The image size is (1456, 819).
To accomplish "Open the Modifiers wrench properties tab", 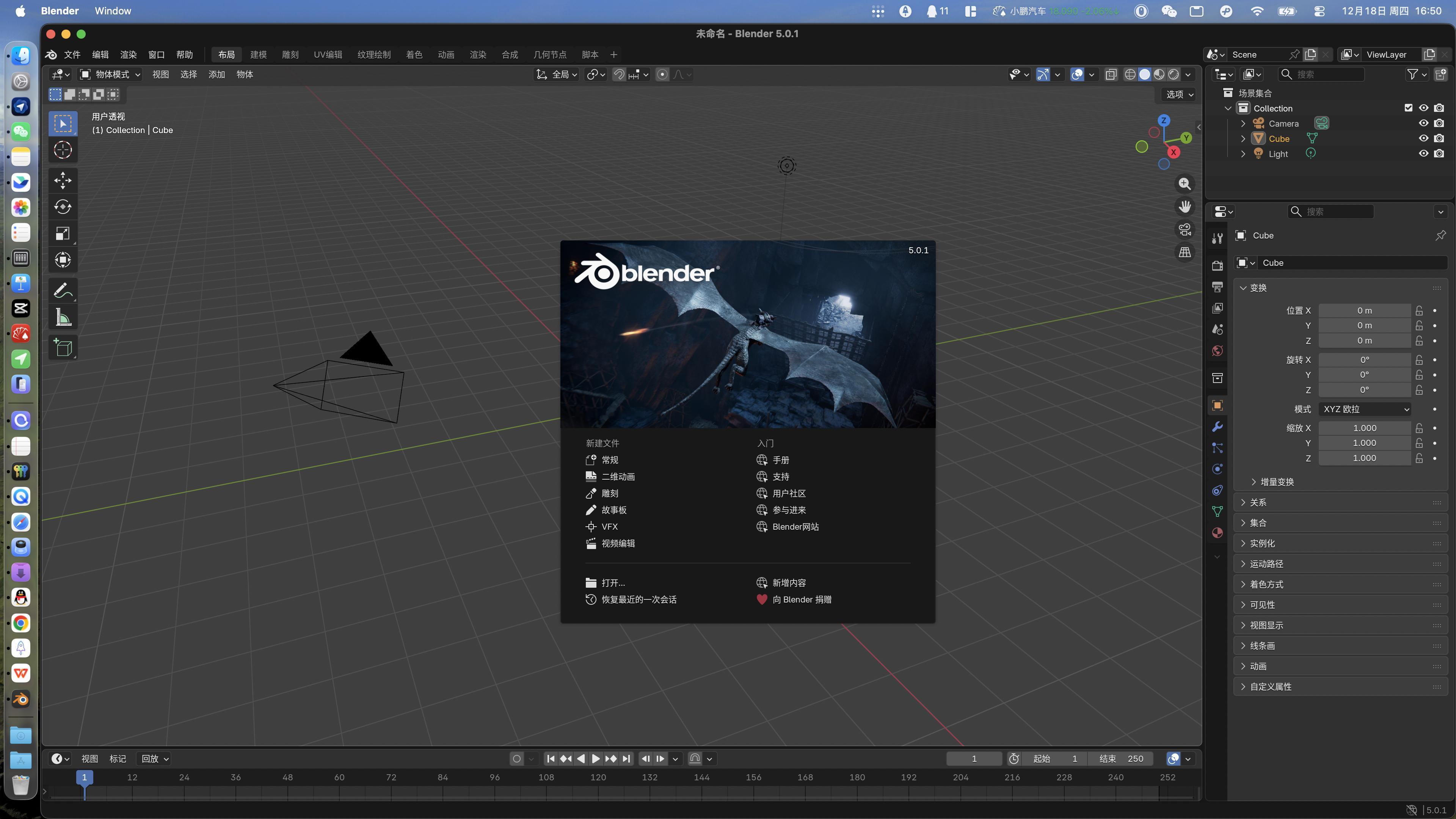I will pyautogui.click(x=1218, y=427).
